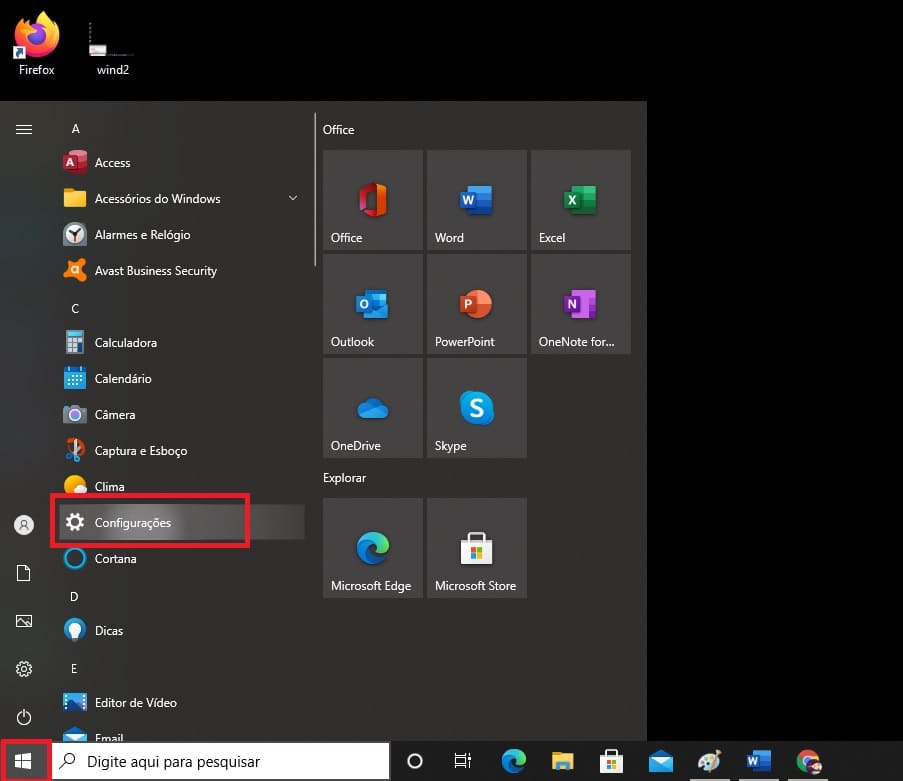This screenshot has height=781, width=903.
Task: Open the Word tile
Action: [x=477, y=200]
